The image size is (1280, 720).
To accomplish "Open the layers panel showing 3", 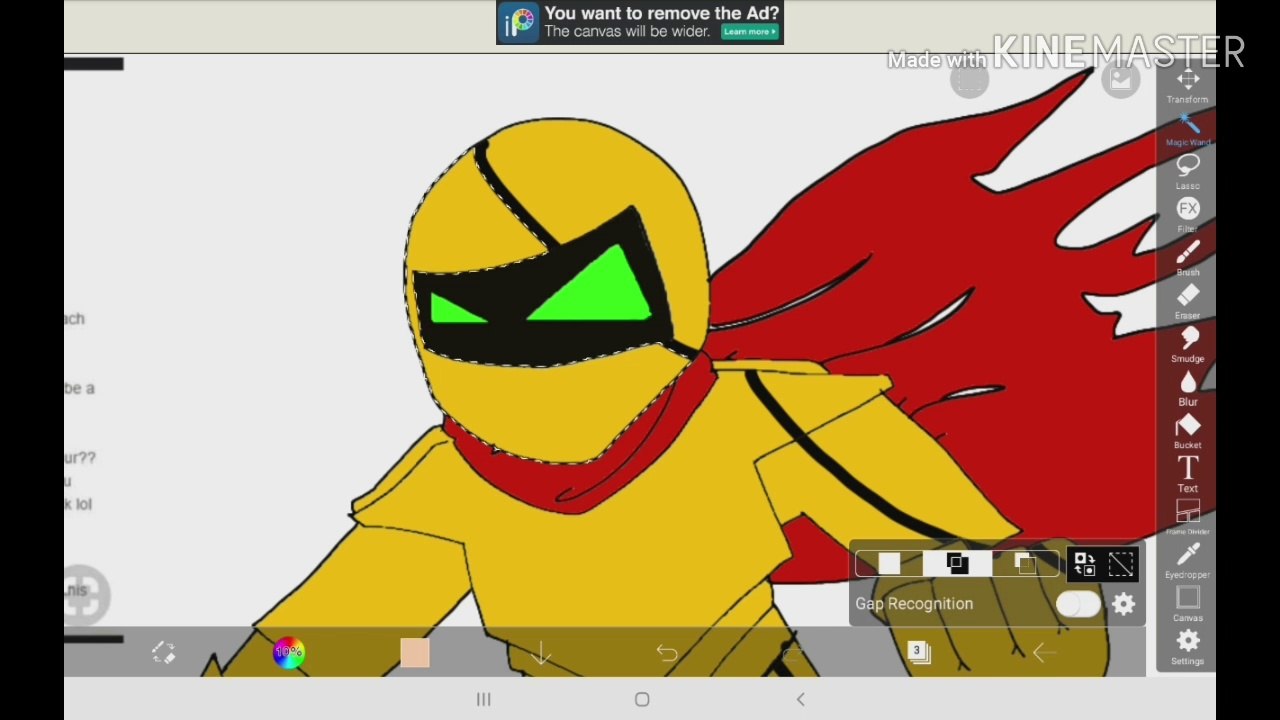I will 918,653.
